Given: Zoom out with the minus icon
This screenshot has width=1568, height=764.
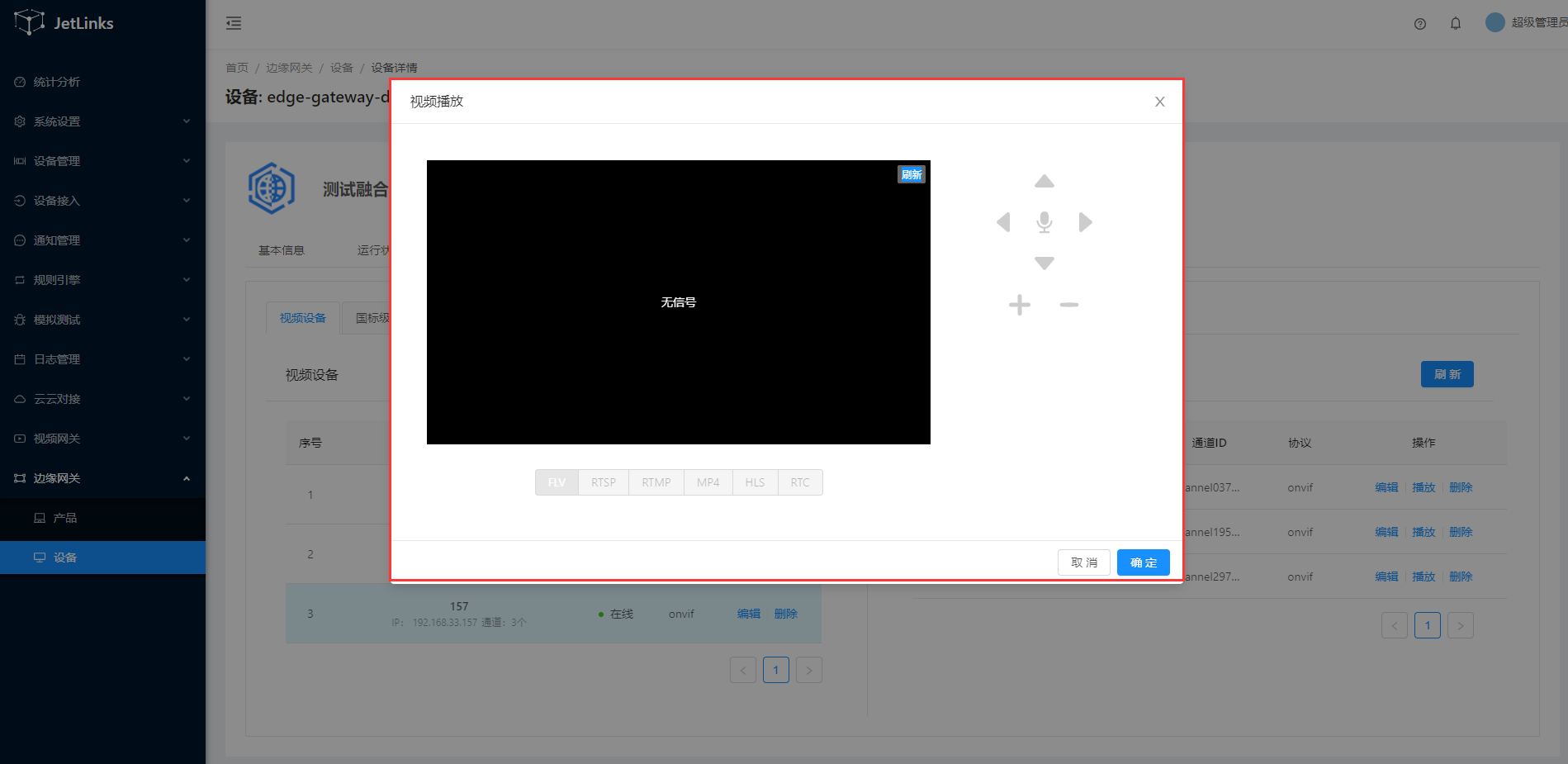Looking at the screenshot, I should [1069, 305].
